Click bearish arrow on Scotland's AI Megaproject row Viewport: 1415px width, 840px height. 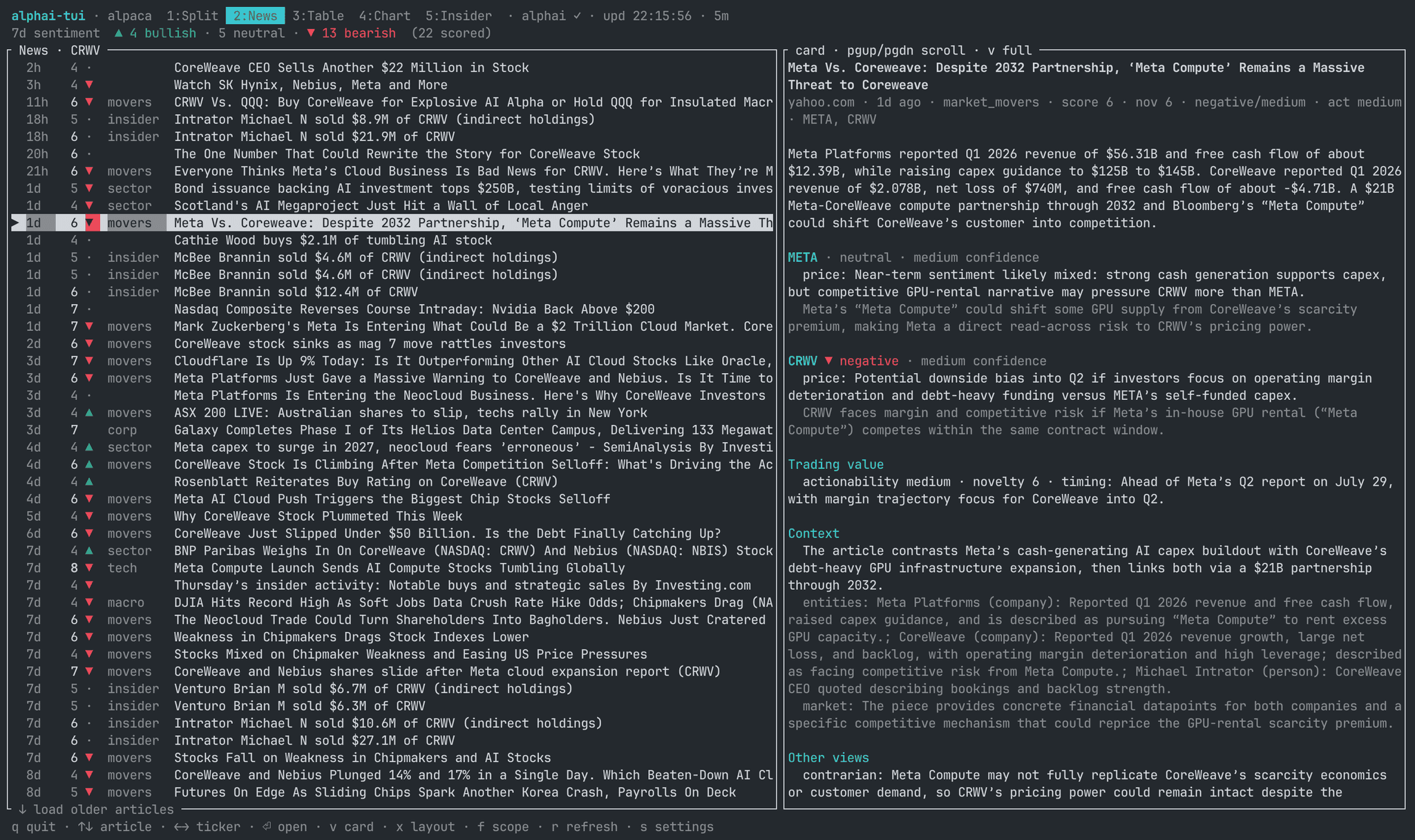pyautogui.click(x=89, y=206)
